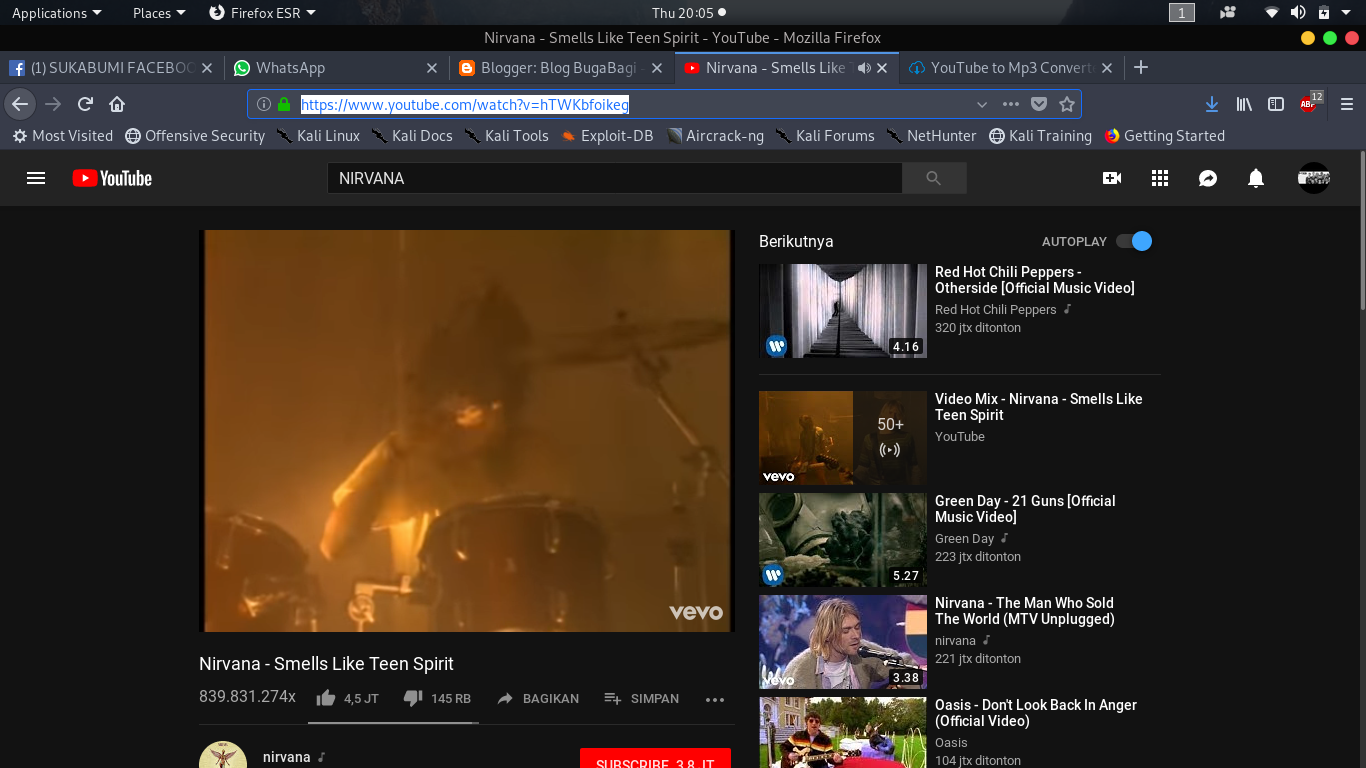Open the network Wi-Fi indicator
Viewport: 1366px width, 768px height.
[1272, 13]
